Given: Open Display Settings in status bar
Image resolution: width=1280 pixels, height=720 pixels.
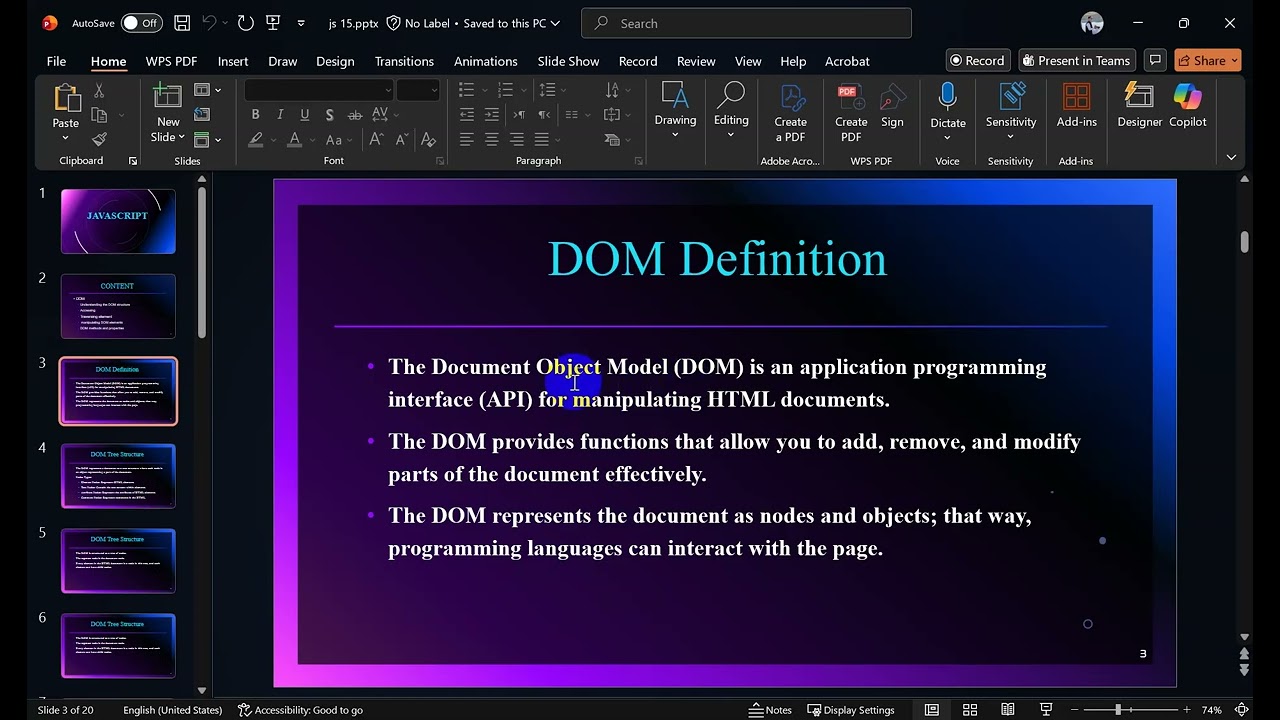Looking at the screenshot, I should point(851,710).
